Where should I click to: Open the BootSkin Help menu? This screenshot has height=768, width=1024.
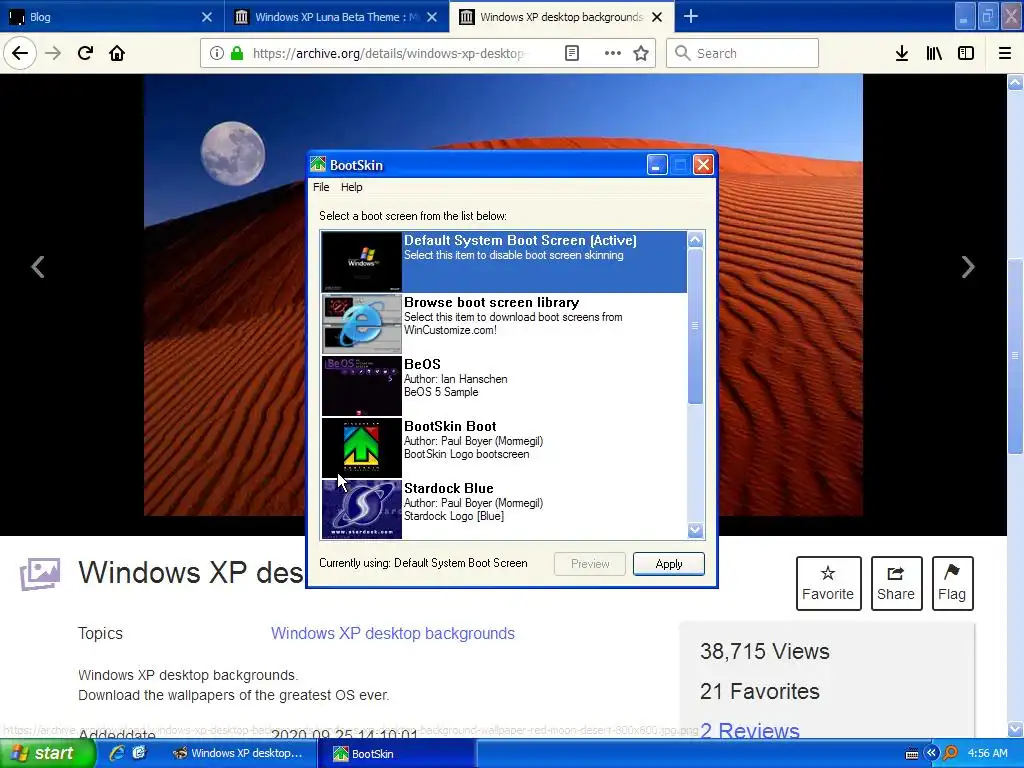click(351, 187)
